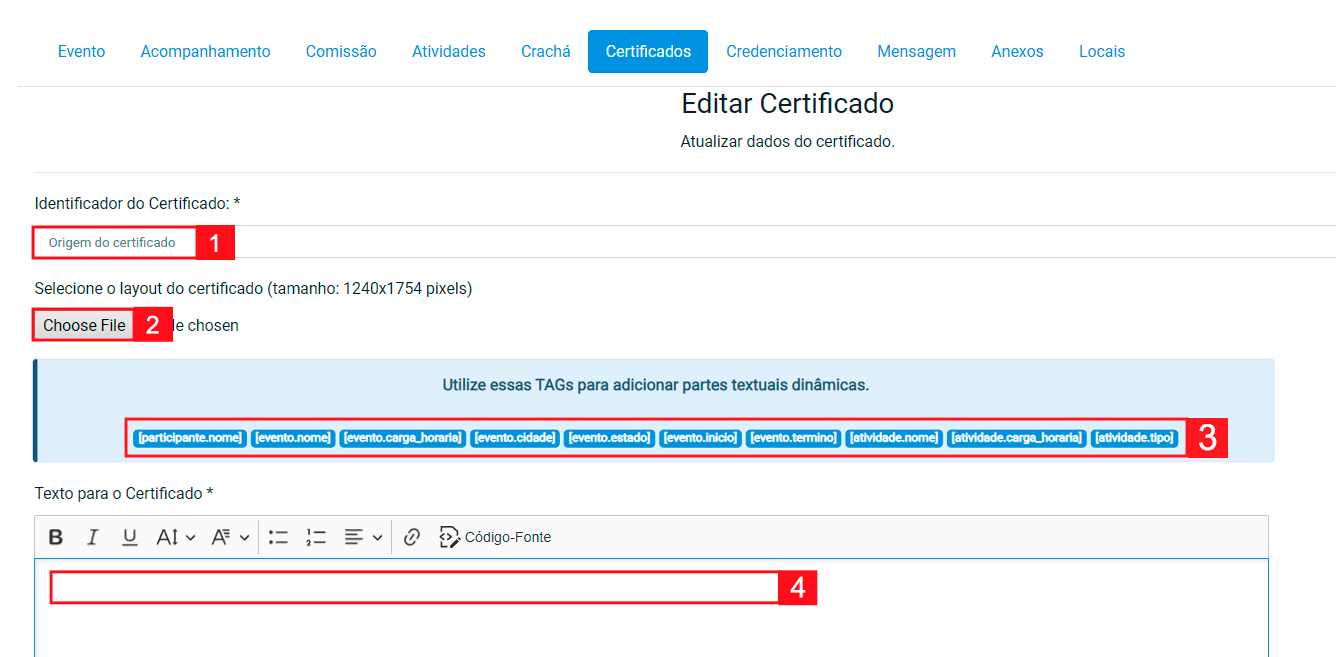
Task: Open the font family dropdown
Action: [x=230, y=537]
